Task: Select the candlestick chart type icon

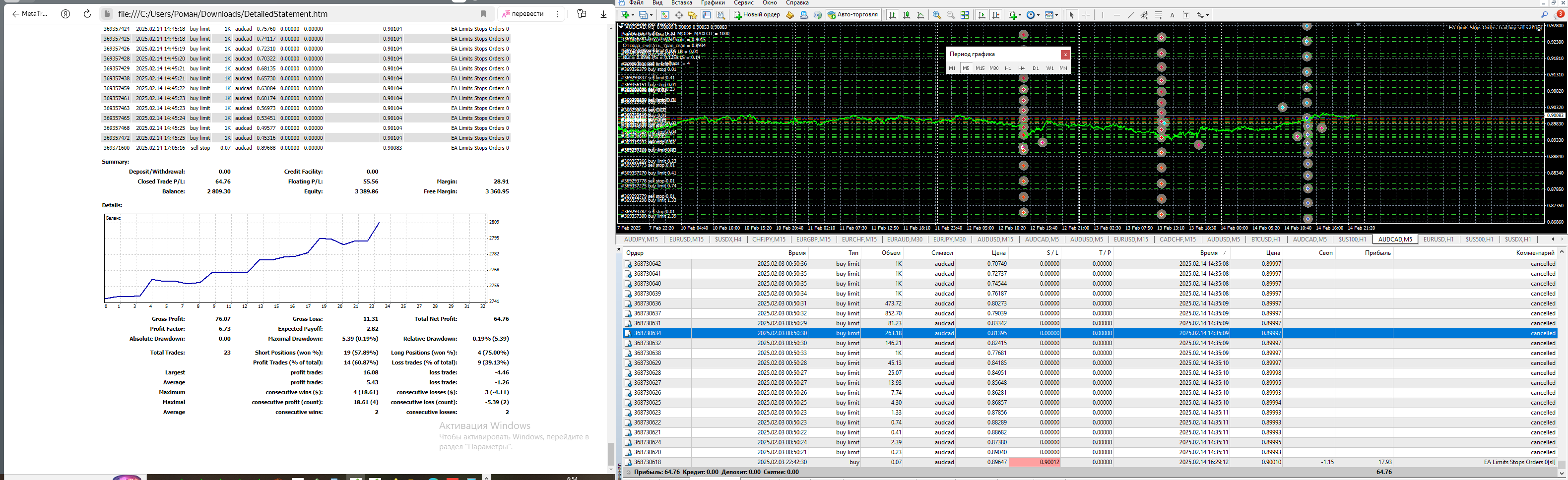Action: click(907, 15)
